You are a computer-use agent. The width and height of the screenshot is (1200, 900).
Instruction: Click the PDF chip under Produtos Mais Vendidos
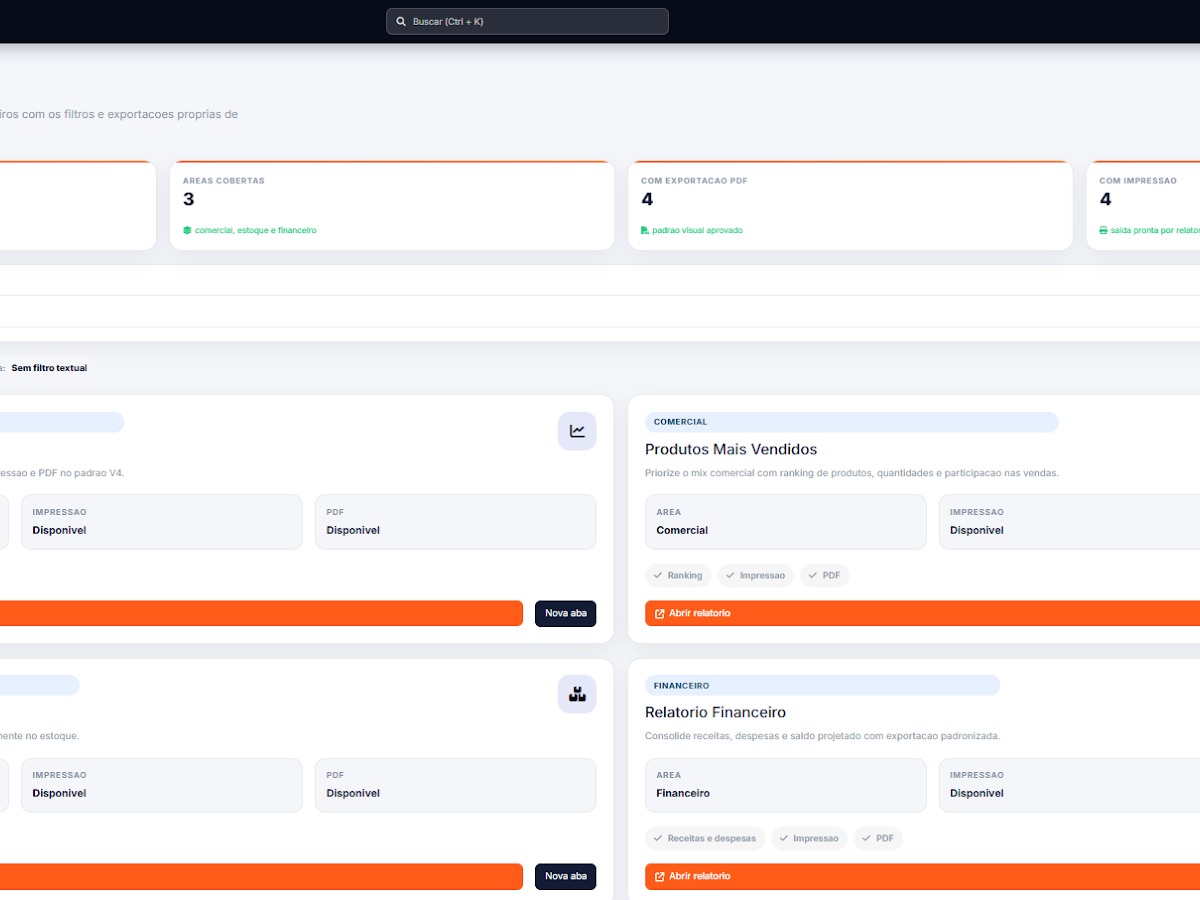tap(824, 575)
